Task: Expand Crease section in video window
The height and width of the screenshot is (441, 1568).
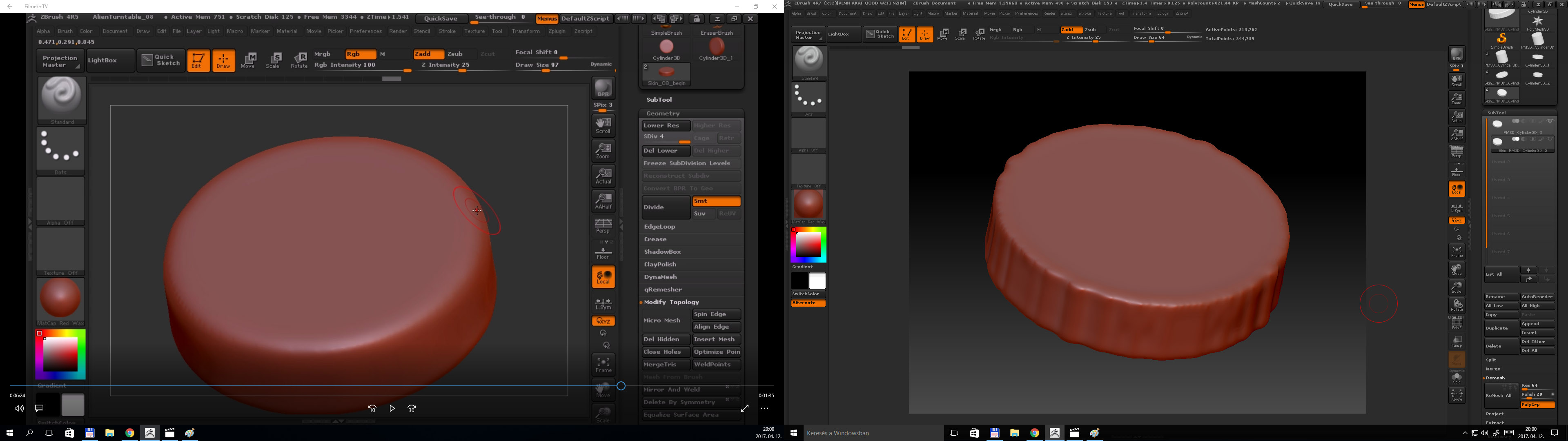Action: [655, 239]
